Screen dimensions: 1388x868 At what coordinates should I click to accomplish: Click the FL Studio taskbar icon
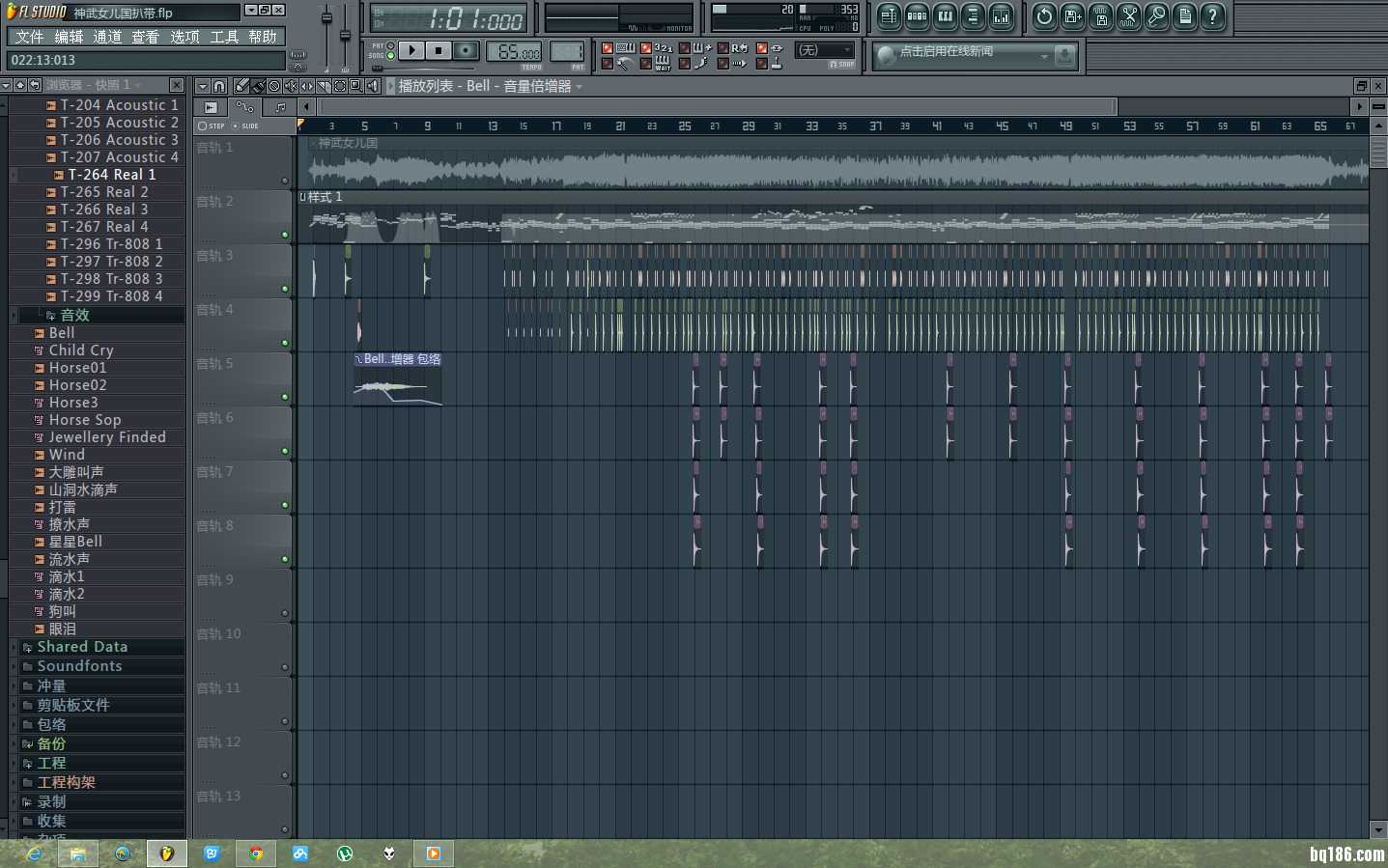click(167, 854)
